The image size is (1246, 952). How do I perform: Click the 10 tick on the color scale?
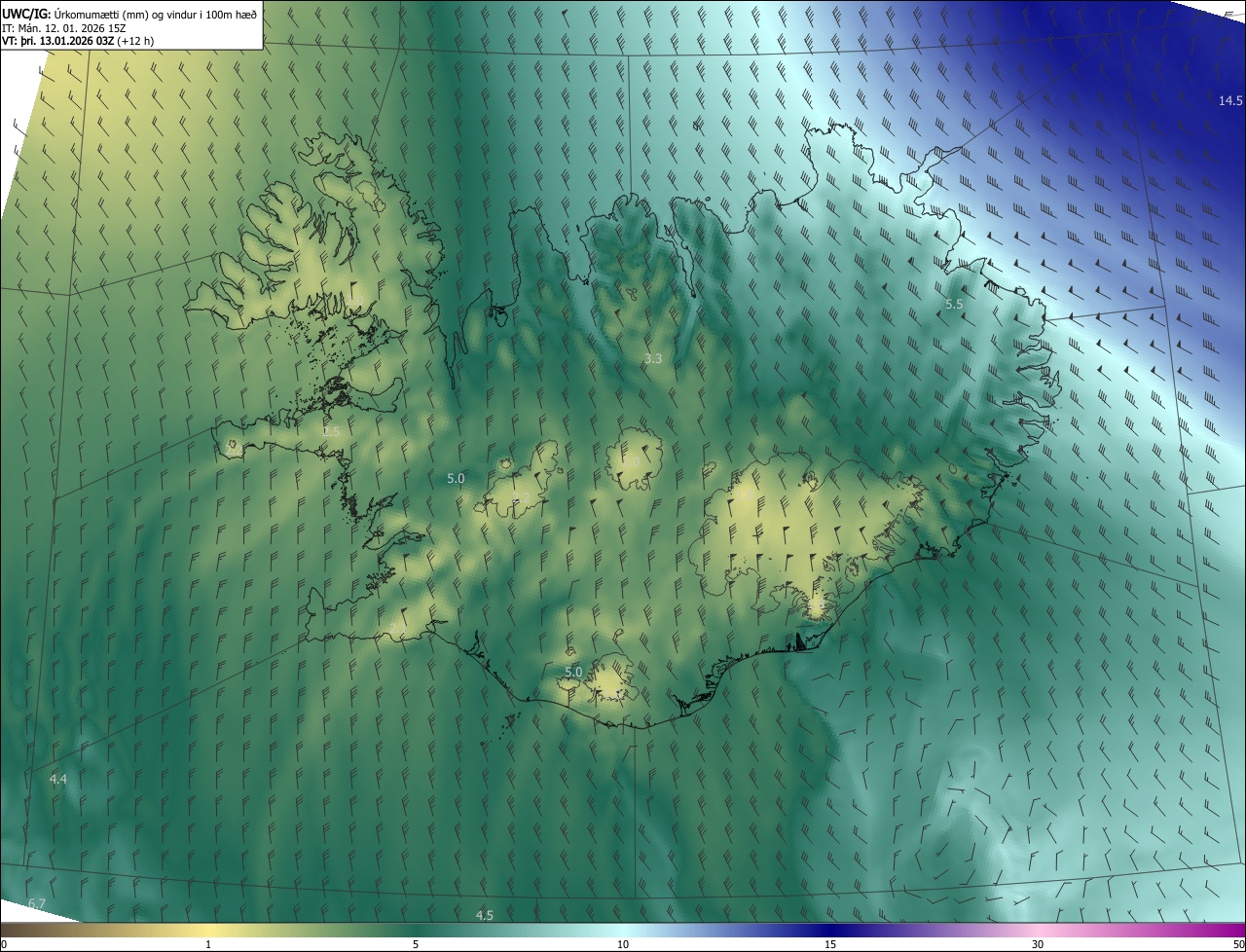(x=623, y=944)
